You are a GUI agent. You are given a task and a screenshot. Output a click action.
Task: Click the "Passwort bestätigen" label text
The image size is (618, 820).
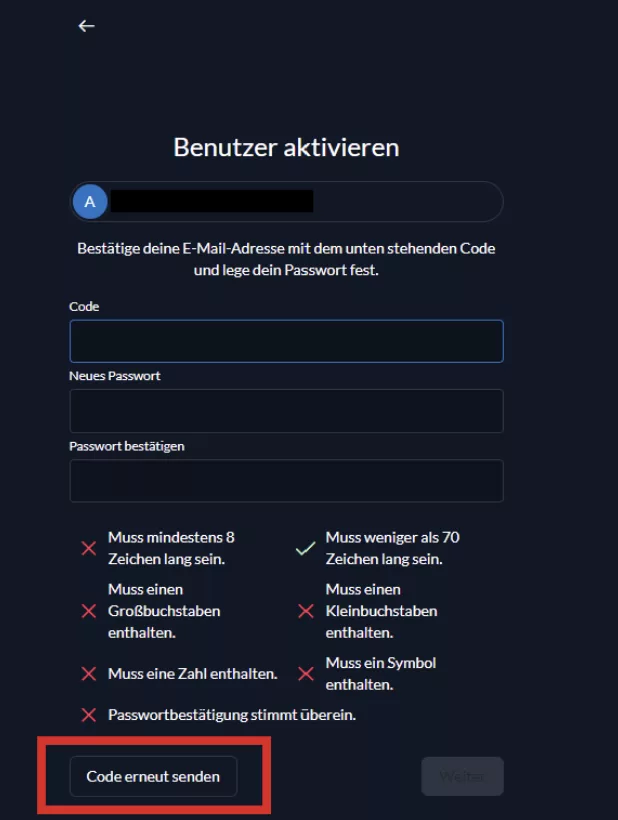pos(127,446)
